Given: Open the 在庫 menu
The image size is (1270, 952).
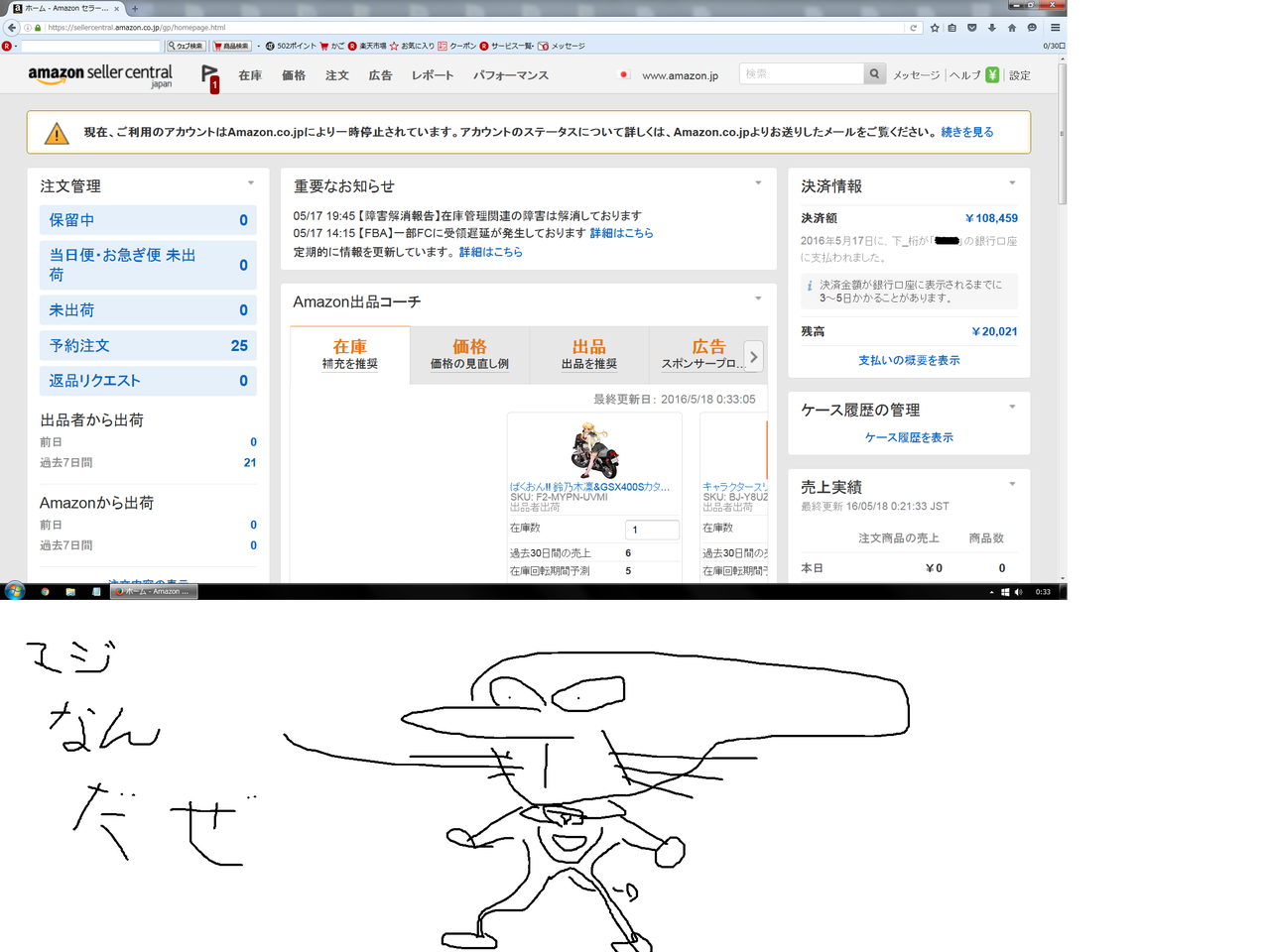Looking at the screenshot, I should 250,75.
